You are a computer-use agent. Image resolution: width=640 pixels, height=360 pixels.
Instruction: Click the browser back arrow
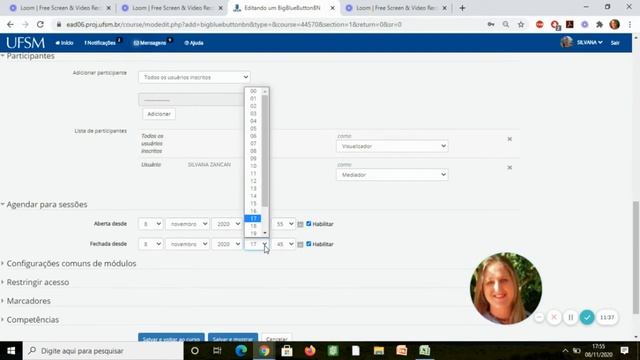tap(10, 24)
